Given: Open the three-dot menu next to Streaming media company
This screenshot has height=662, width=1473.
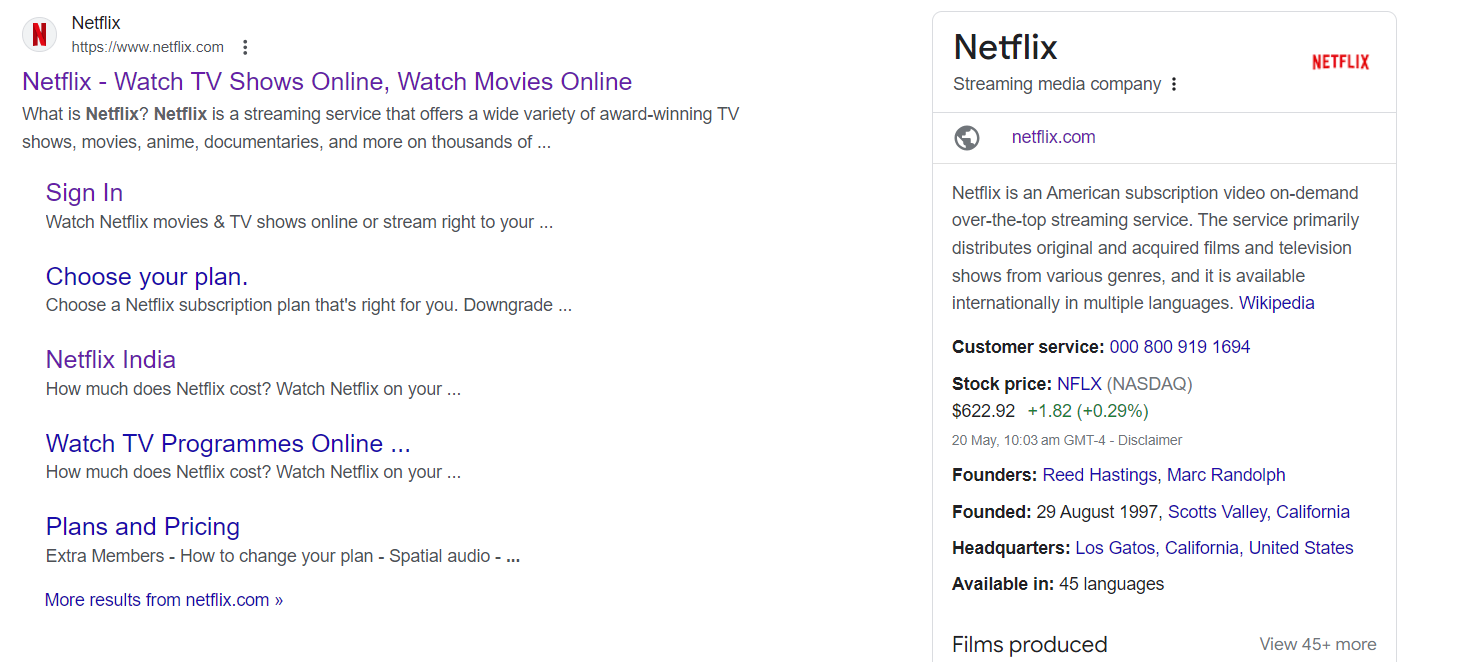Looking at the screenshot, I should 1174,84.
